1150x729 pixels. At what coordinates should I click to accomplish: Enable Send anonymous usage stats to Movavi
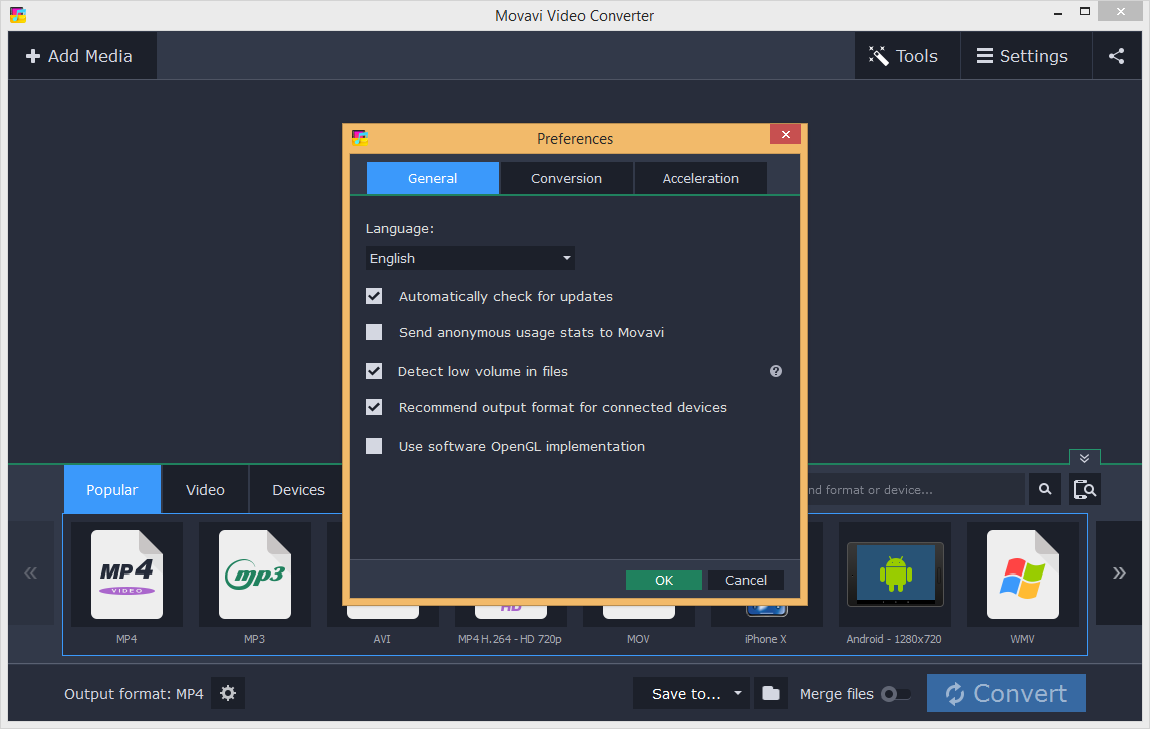pyautogui.click(x=374, y=332)
